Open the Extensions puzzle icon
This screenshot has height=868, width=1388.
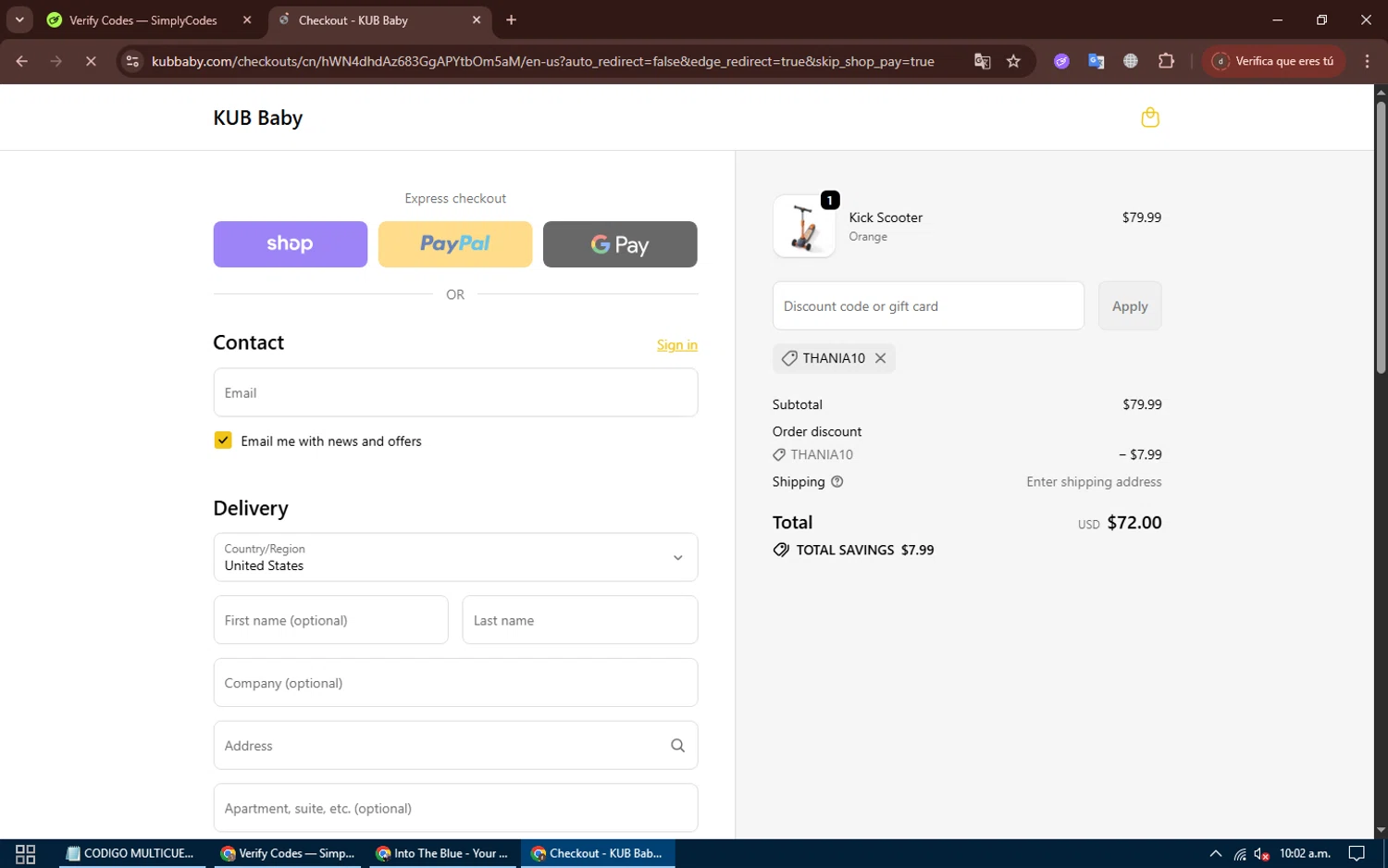[1166, 61]
